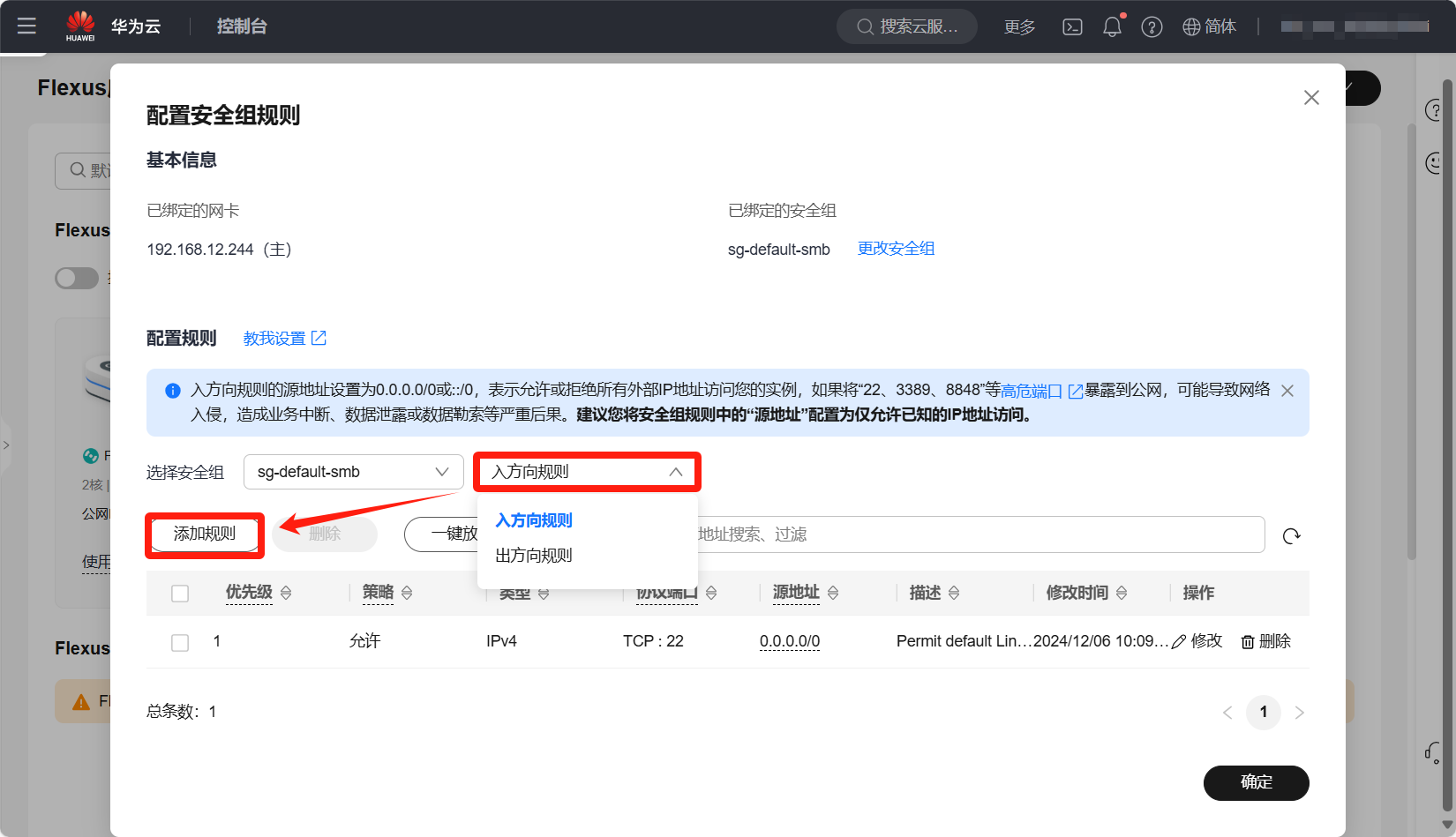
Task: Open the language selector 简体
Action: 1209,26
